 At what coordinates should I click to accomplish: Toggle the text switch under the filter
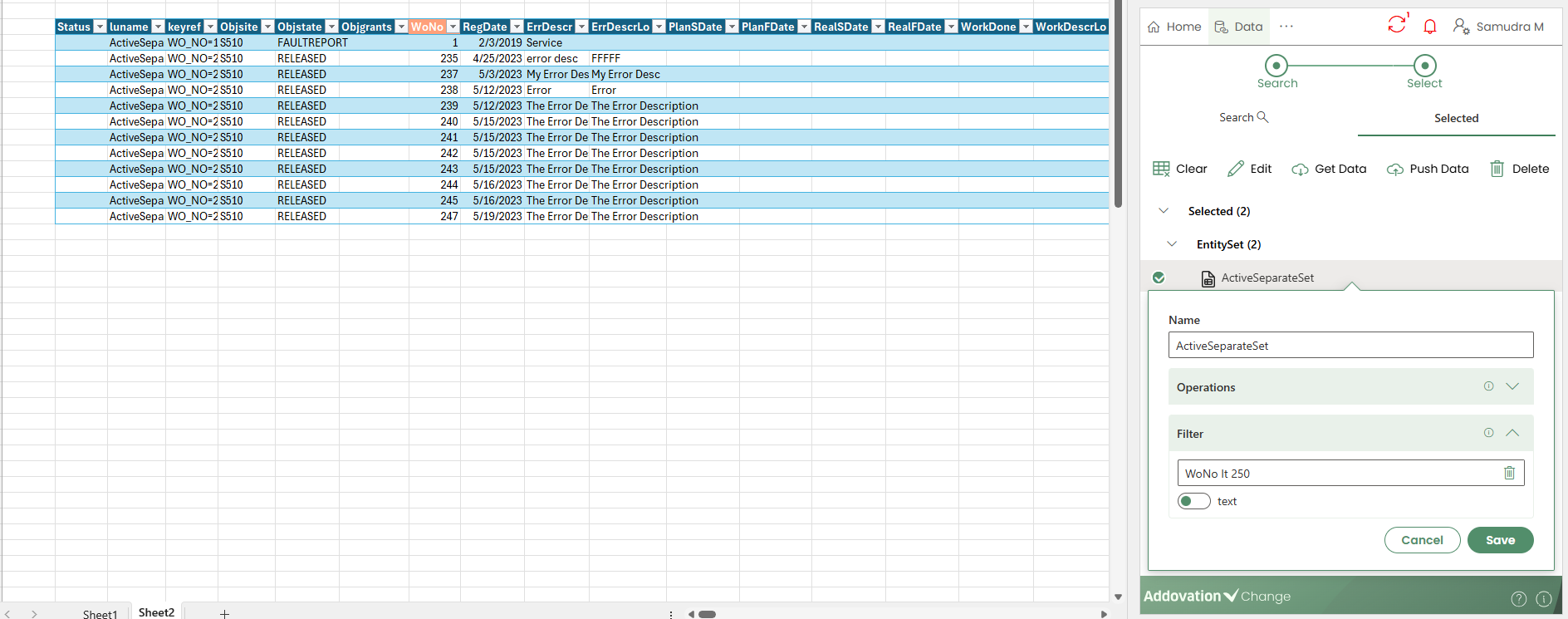tap(1194, 501)
